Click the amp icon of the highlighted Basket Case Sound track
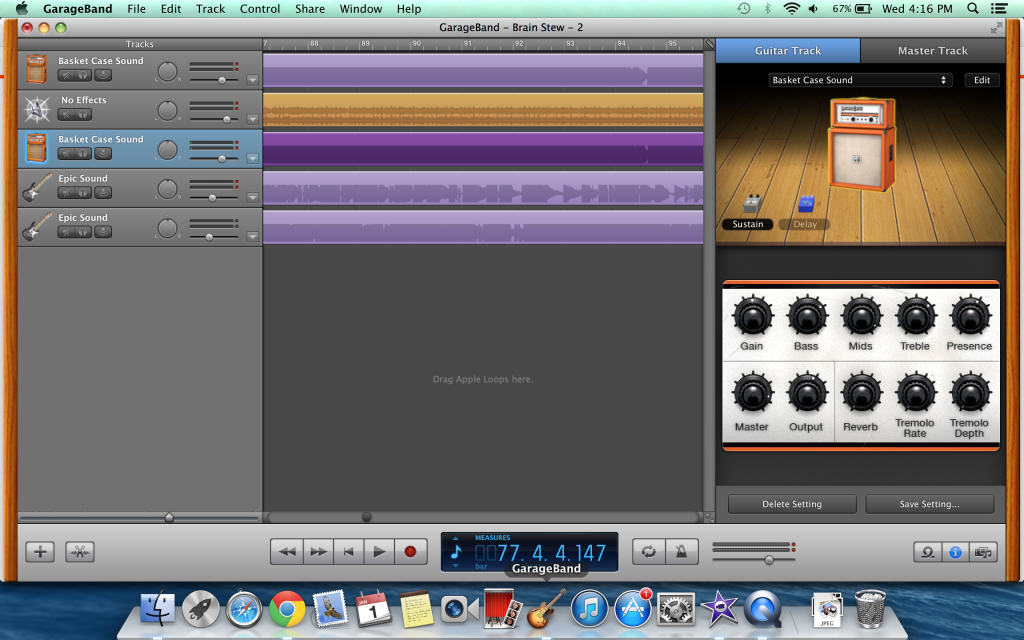The image size is (1024, 640). pos(37,148)
